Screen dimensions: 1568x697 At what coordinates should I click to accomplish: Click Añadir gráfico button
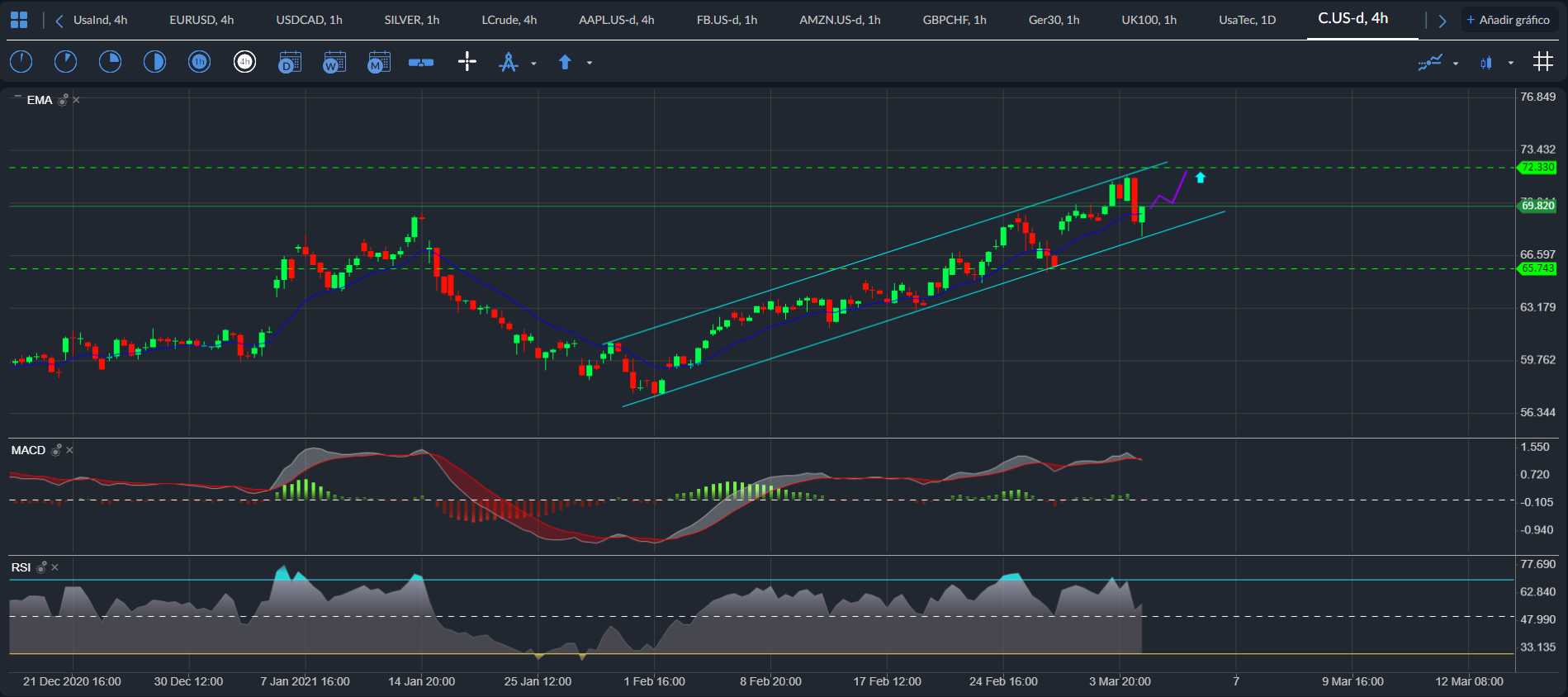(x=1509, y=20)
